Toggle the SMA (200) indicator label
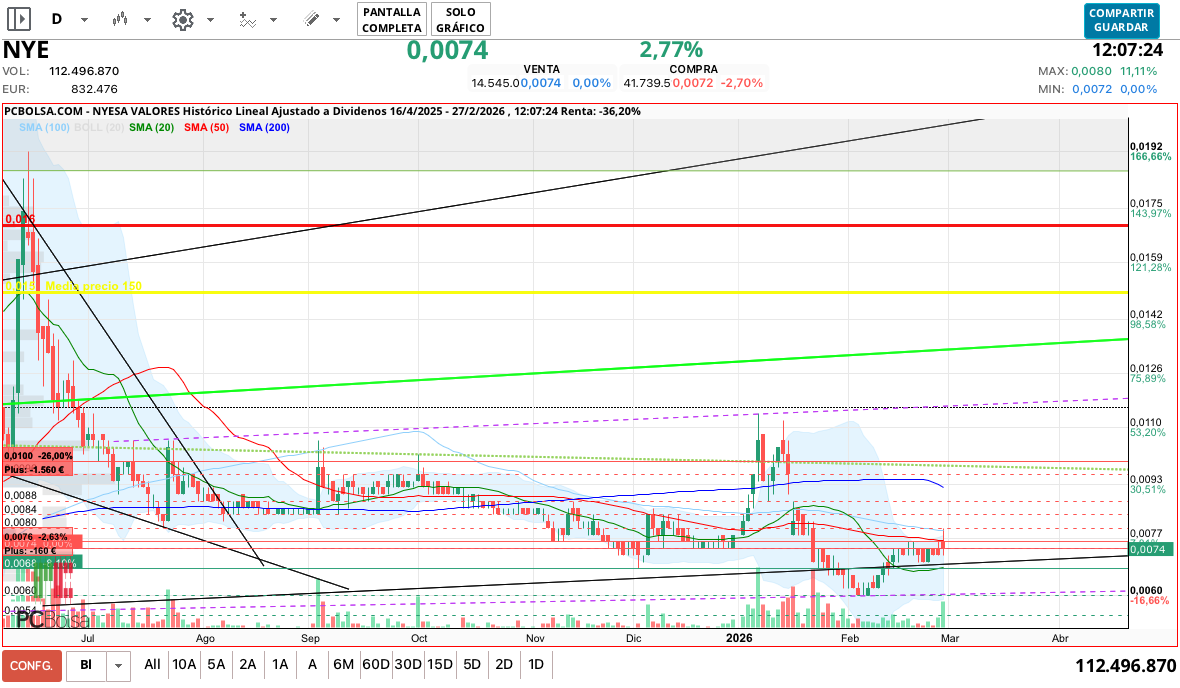The width and height of the screenshot is (1180, 688). point(264,127)
